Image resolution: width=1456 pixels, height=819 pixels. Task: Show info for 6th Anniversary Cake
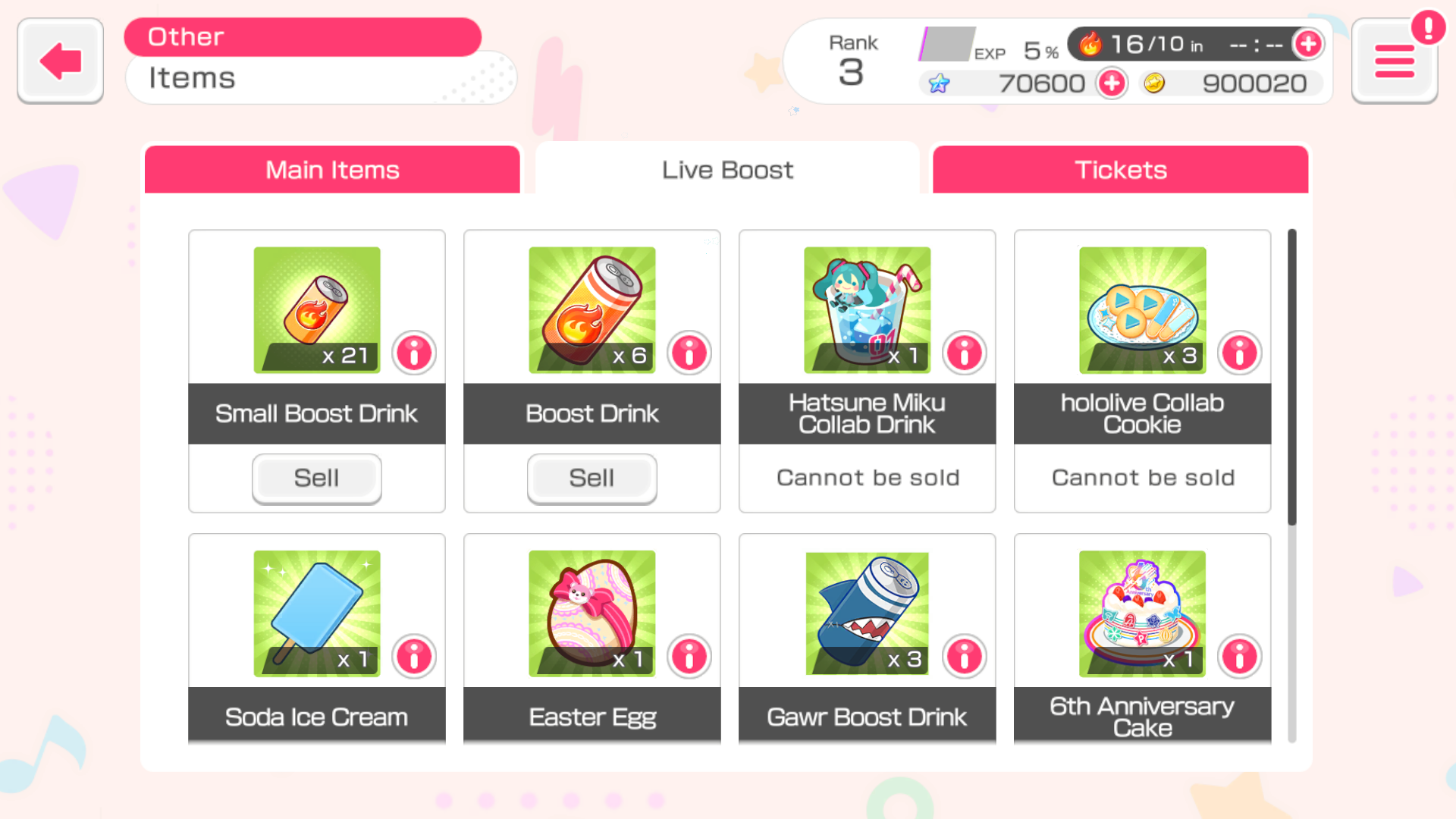tap(1240, 657)
